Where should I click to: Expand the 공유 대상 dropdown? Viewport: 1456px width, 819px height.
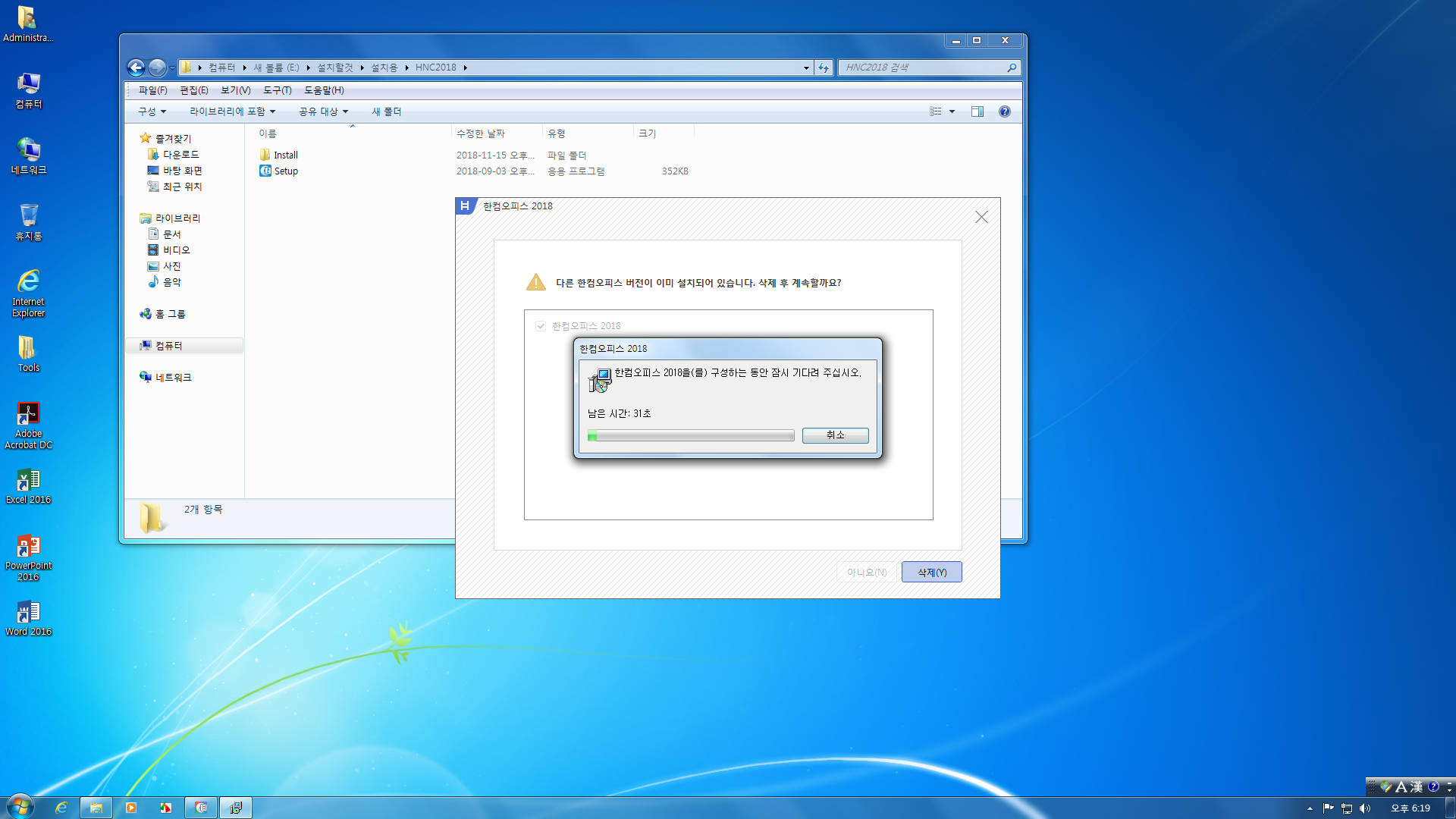(x=323, y=111)
